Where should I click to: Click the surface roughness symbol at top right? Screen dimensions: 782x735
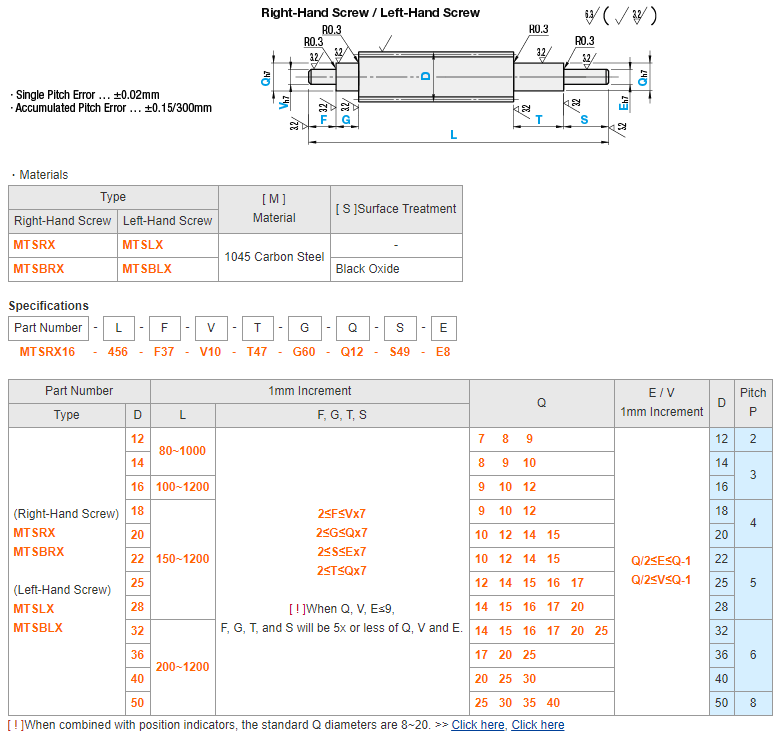click(x=620, y=15)
